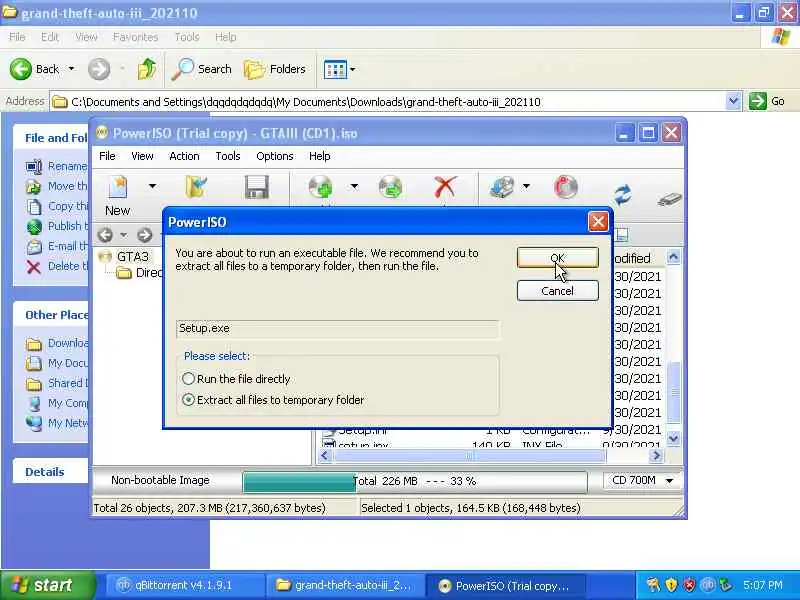Viewport: 800px width, 600px height.
Task: Click PowerISO back navigation arrow
Action: pos(106,235)
